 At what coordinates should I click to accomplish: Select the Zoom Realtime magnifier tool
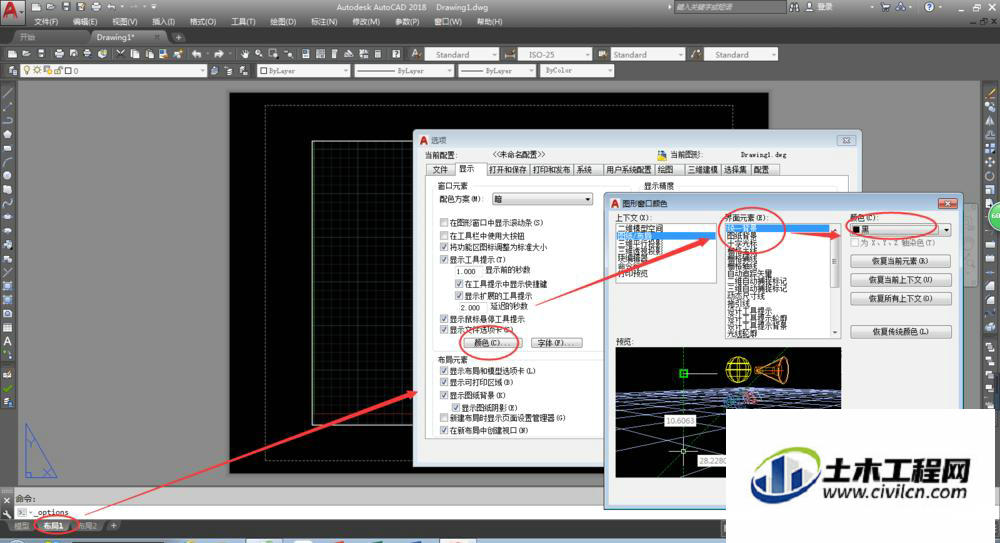tap(259, 54)
